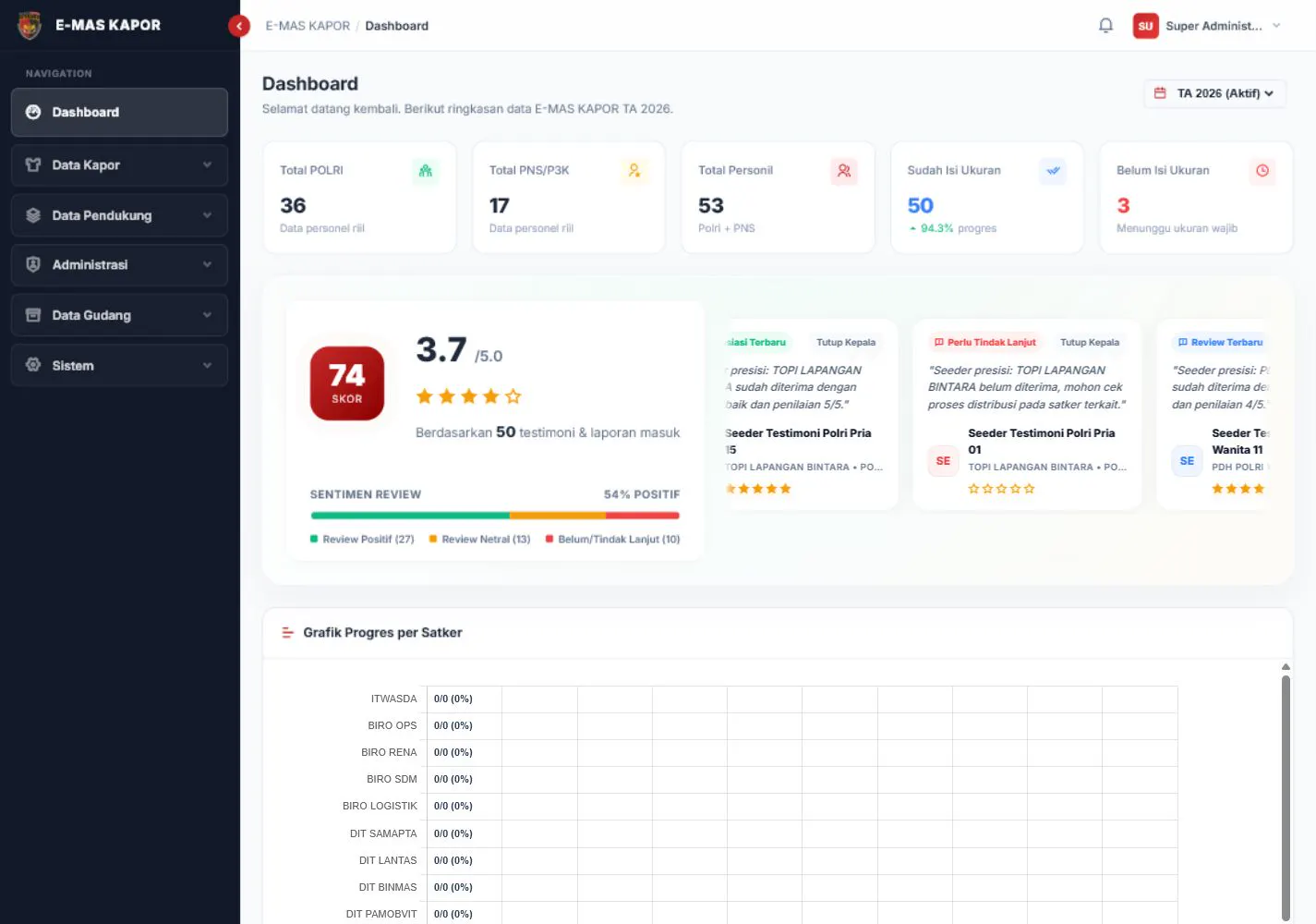Image resolution: width=1316 pixels, height=924 pixels.
Task: Open the Administrasi menu item
Action: [119, 264]
